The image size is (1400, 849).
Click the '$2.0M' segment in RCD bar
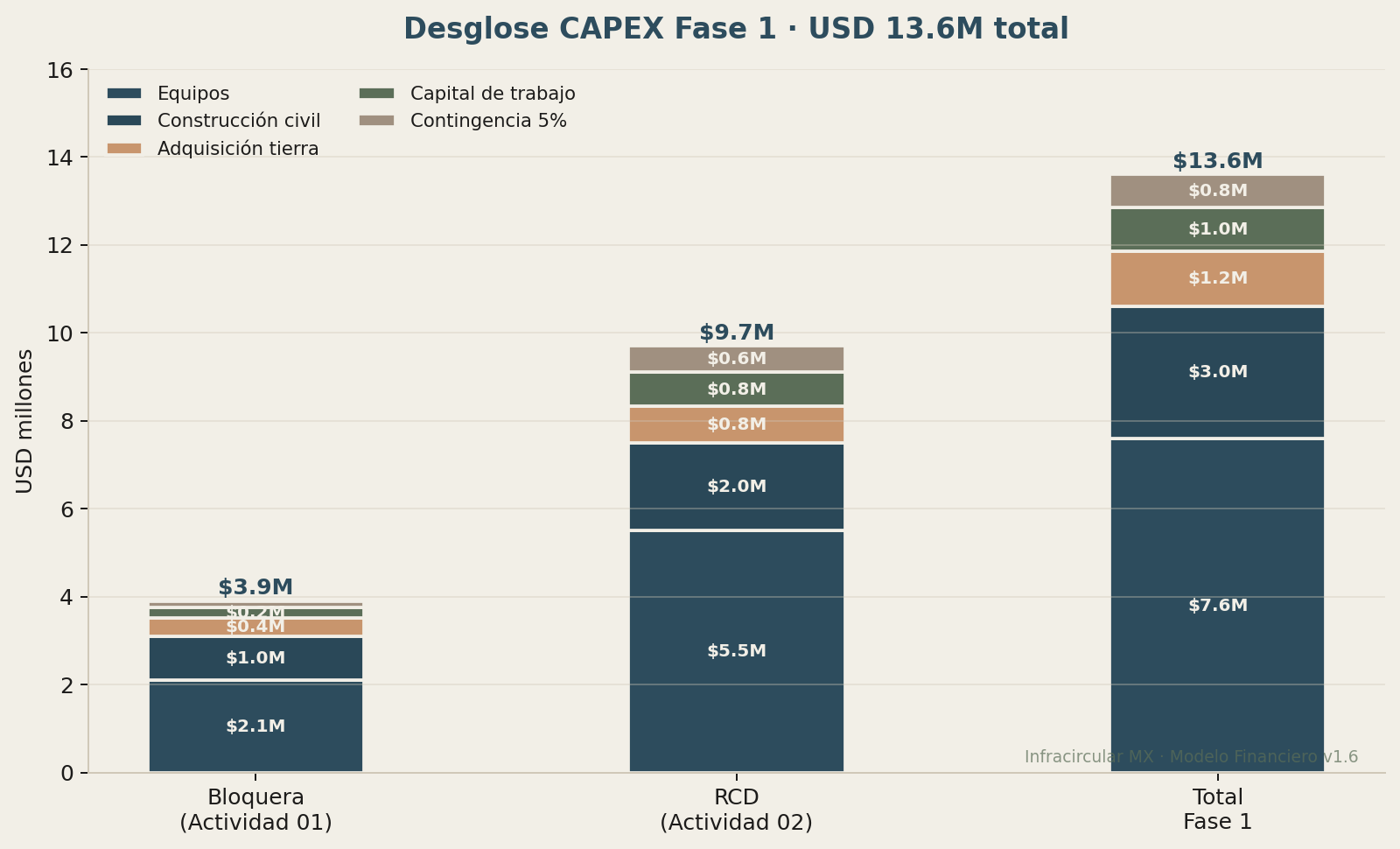737,487
